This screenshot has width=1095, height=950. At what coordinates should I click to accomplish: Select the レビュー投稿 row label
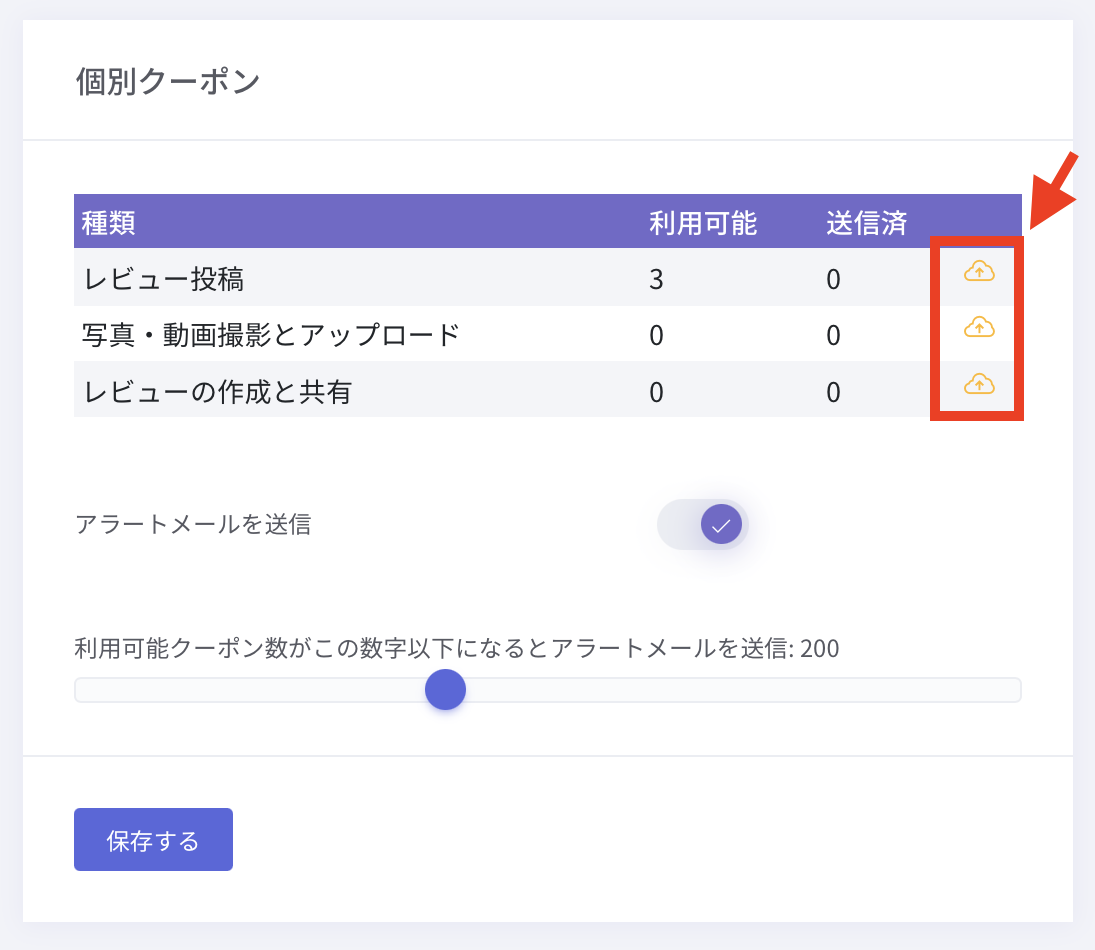pyautogui.click(x=164, y=279)
